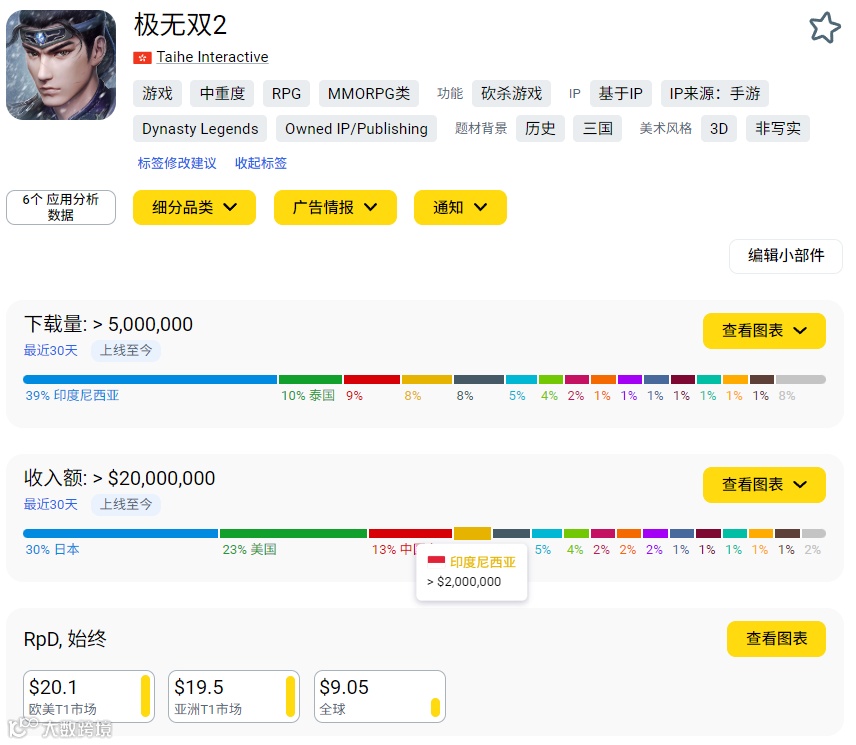The height and width of the screenshot is (745, 856).
Task: Select the 基于IP tag
Action: 621,93
